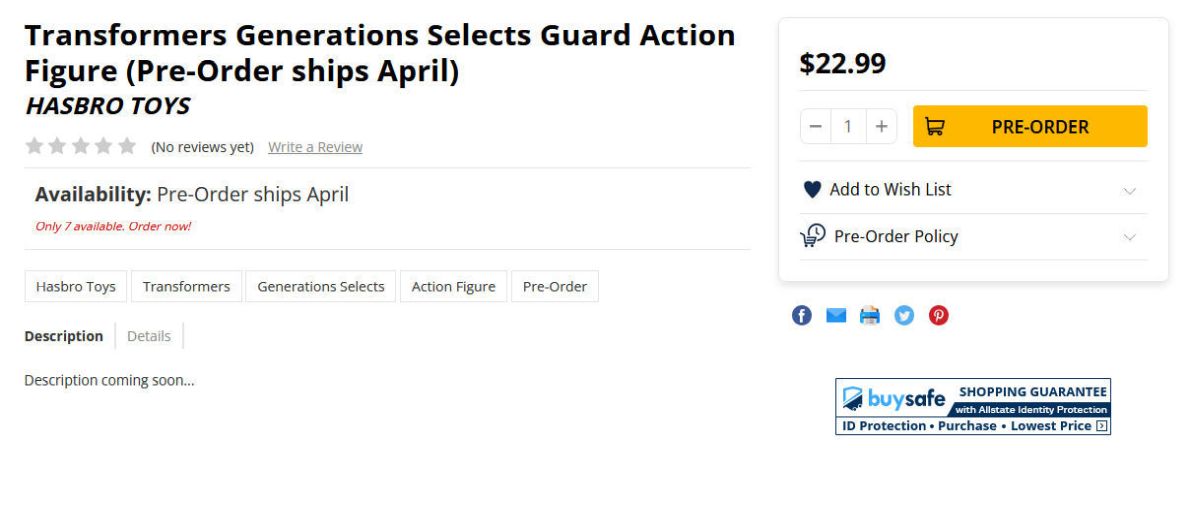Pin product with Pinterest icon
Image resolution: width=1200 pixels, height=510 pixels.
(x=939, y=316)
